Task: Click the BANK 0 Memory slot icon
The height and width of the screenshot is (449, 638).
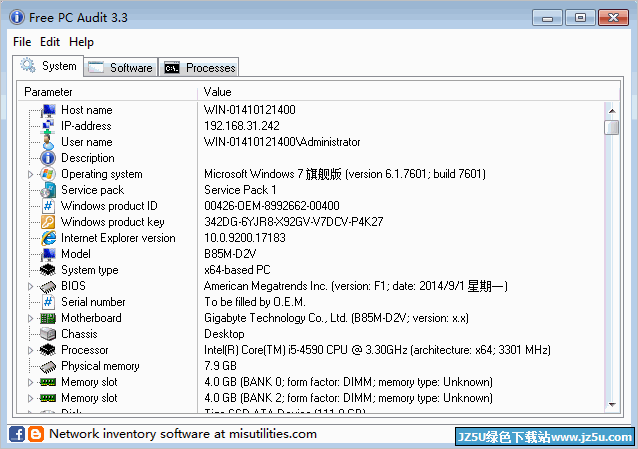Action: point(48,382)
